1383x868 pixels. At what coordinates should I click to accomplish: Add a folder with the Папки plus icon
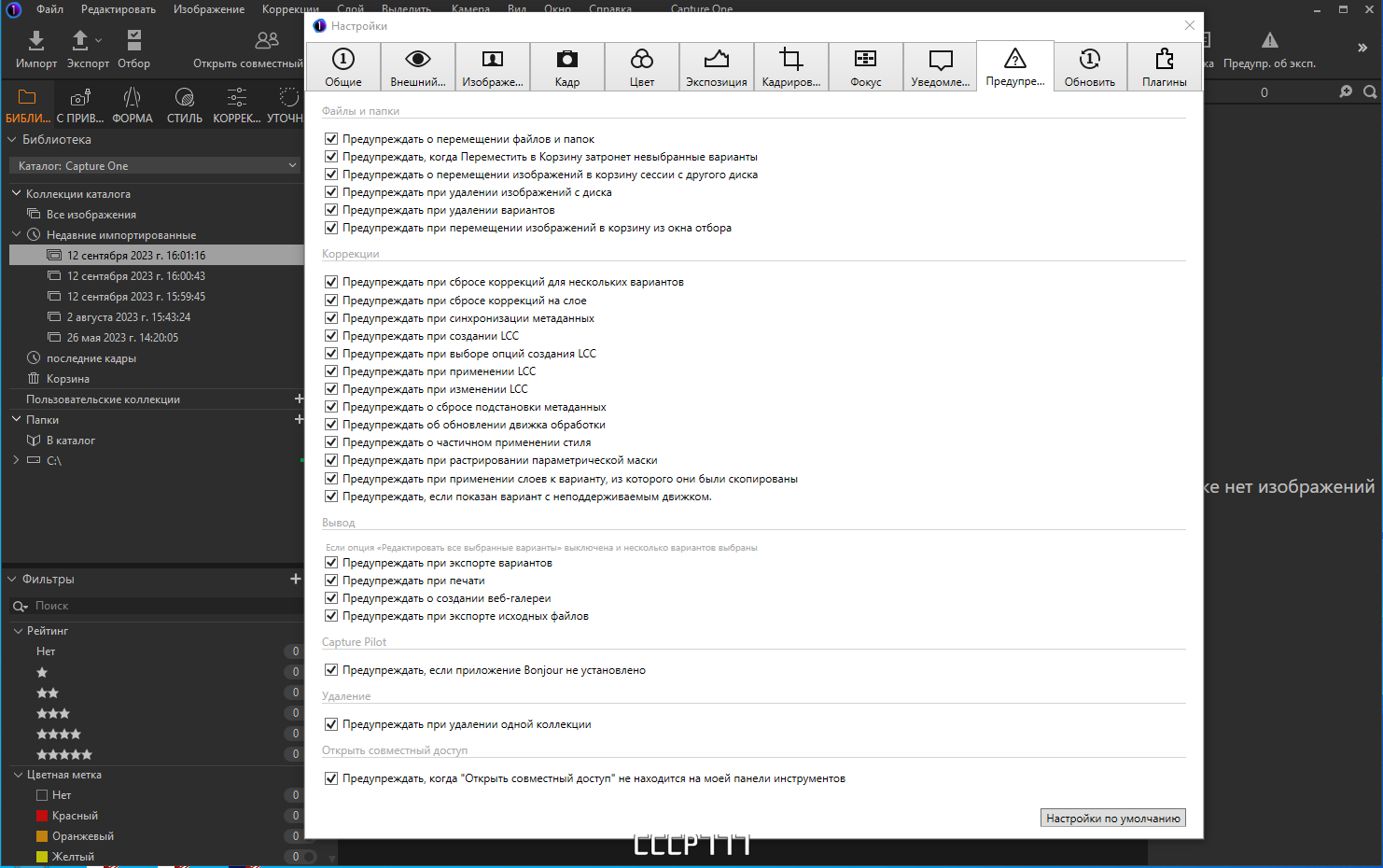tap(299, 419)
